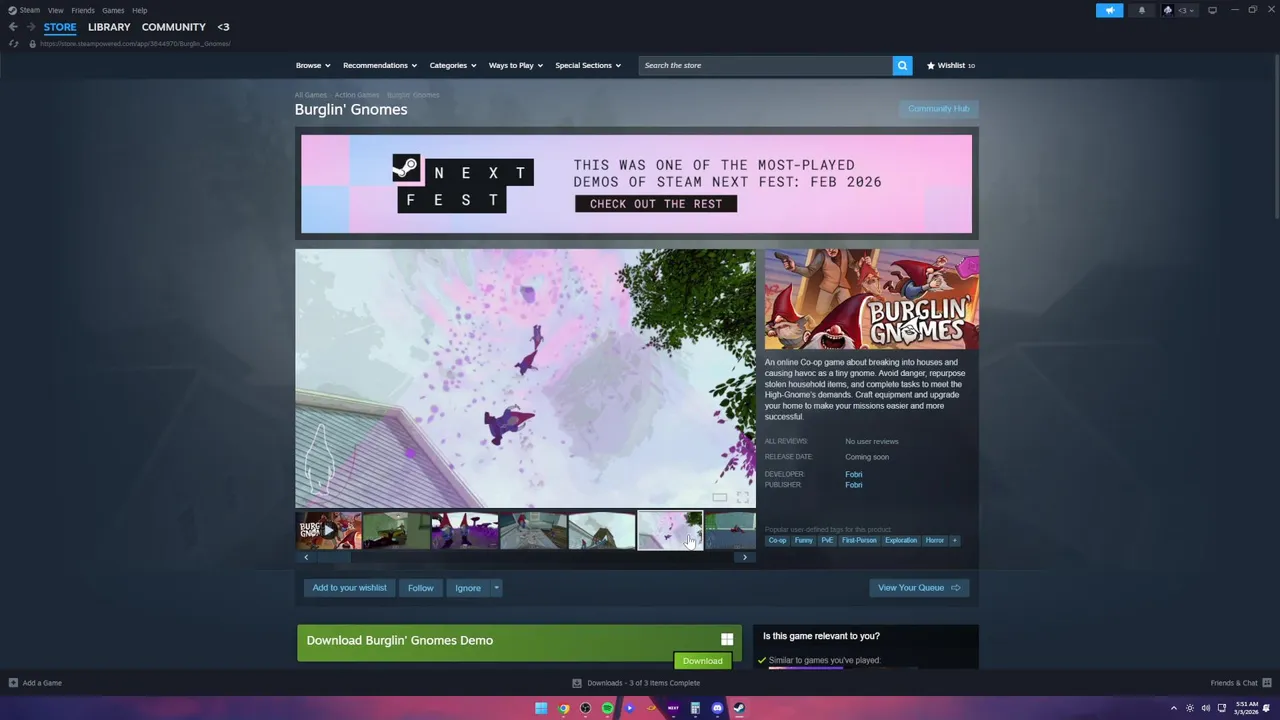Open the Wishlist link
Screen dimensions: 1280x720
click(950, 65)
